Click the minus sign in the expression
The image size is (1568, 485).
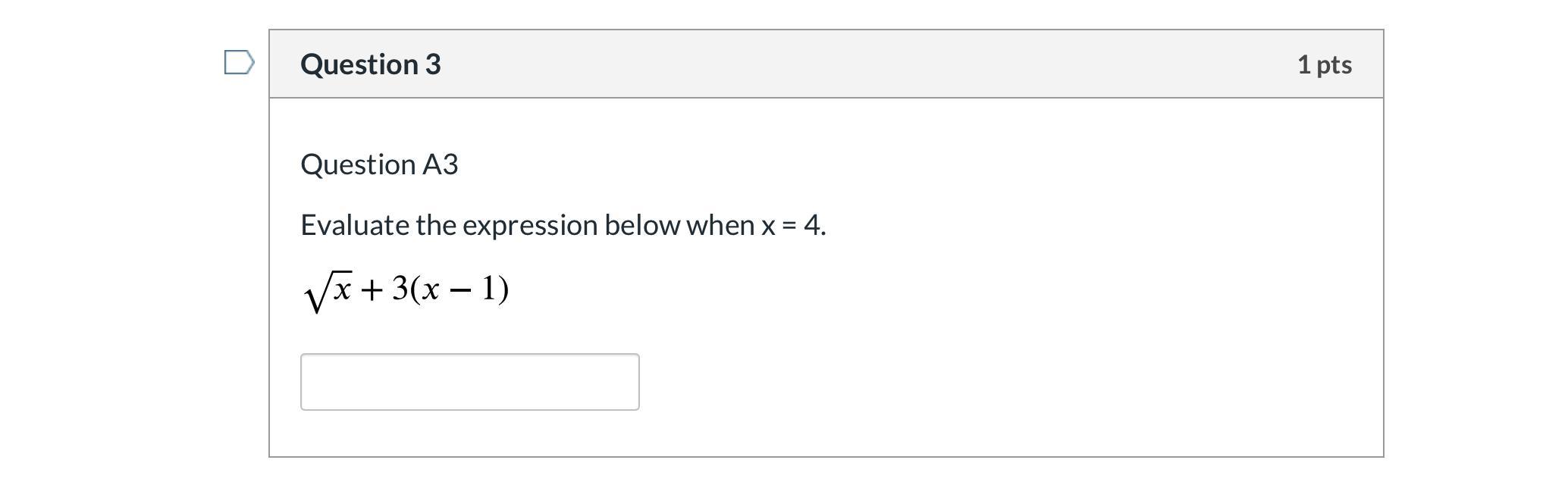459,290
